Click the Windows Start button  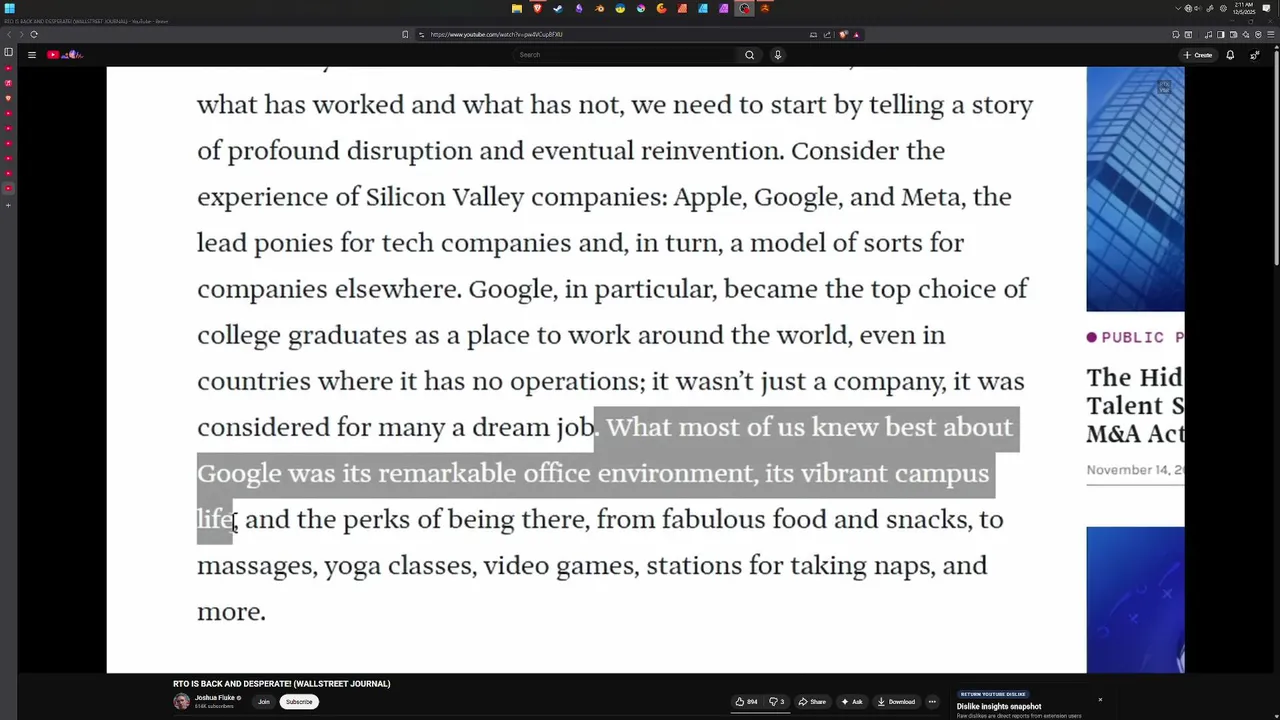coord(10,8)
